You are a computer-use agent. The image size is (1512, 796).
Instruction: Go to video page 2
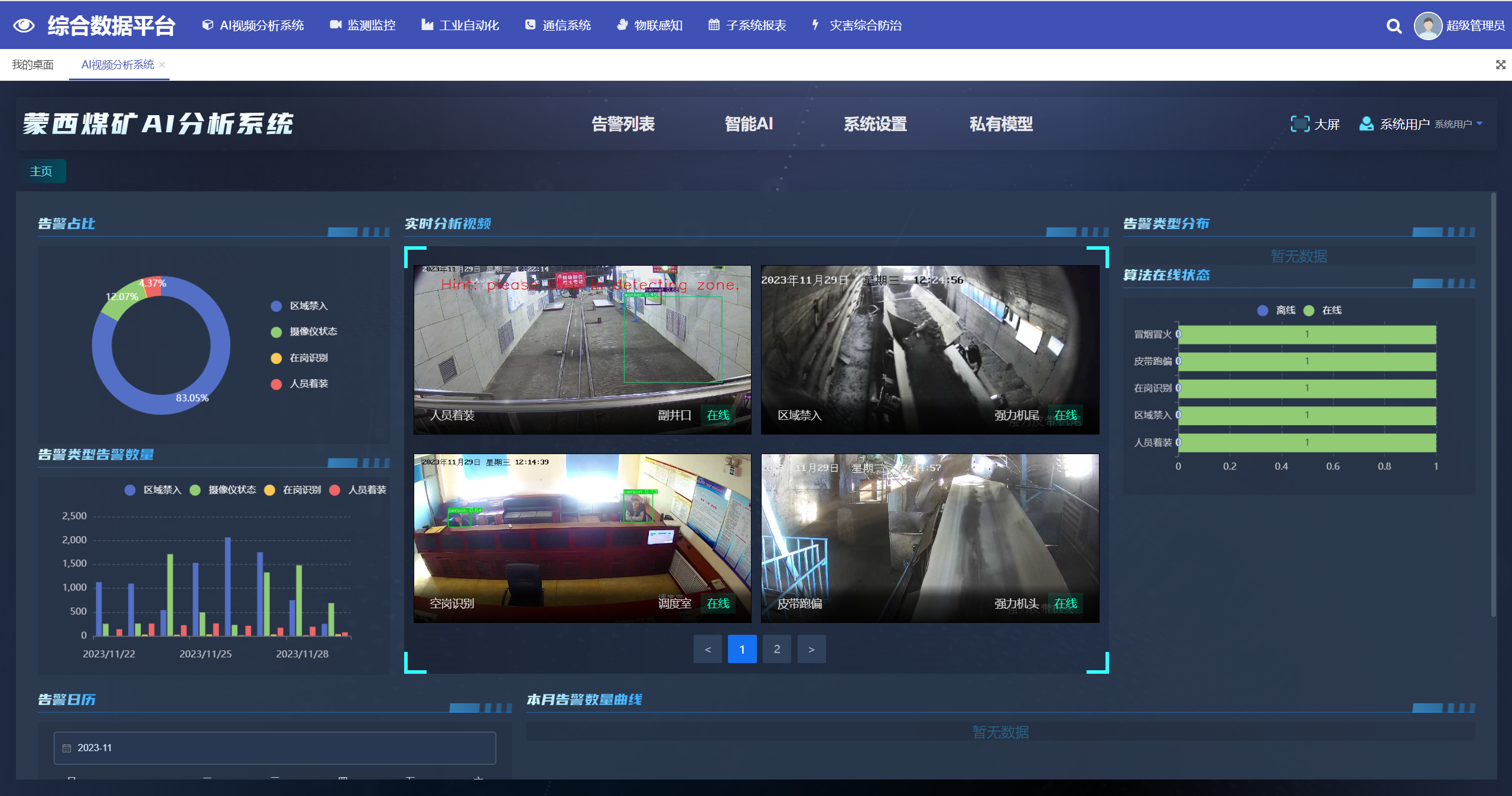tap(776, 649)
